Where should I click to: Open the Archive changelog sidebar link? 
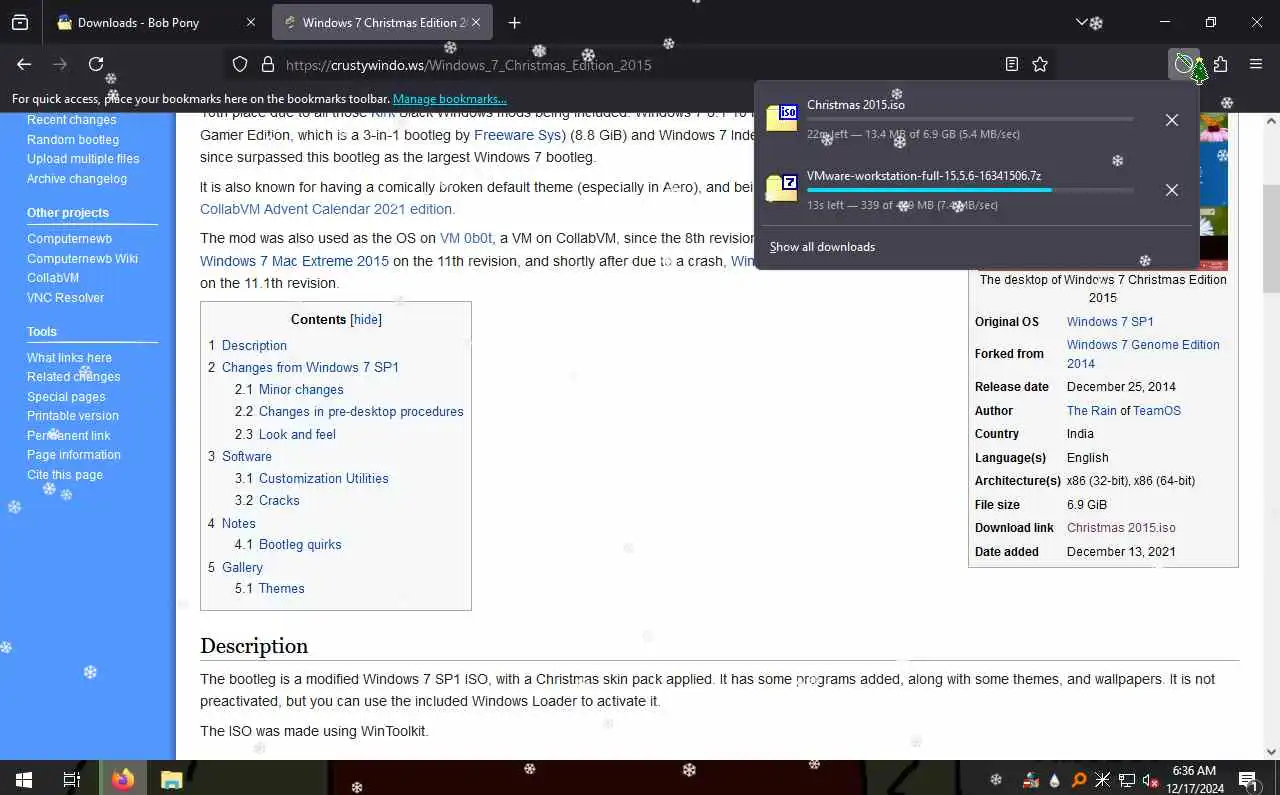[x=77, y=179]
